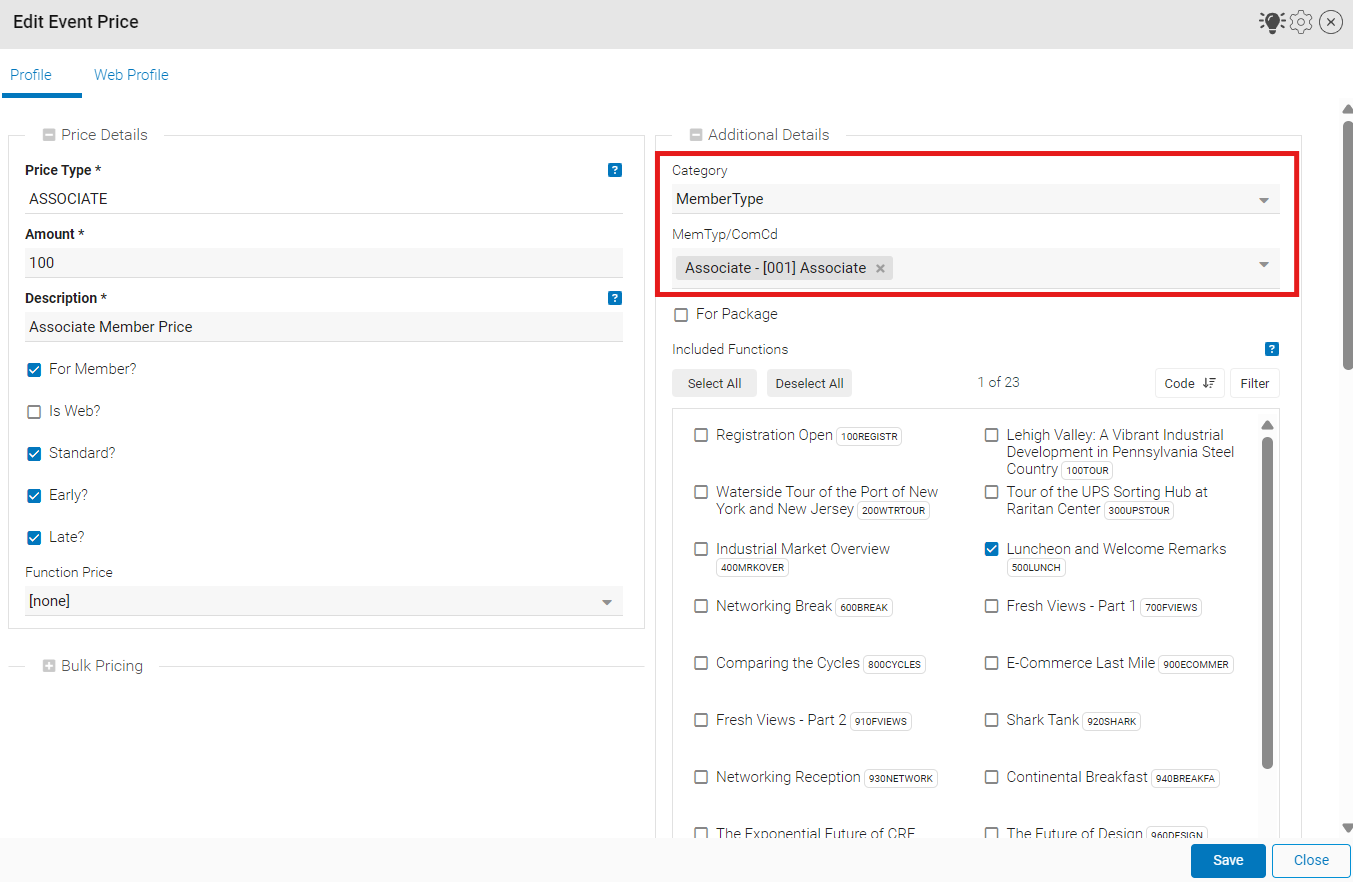Enable the Is Web? checkbox

[x=34, y=412]
